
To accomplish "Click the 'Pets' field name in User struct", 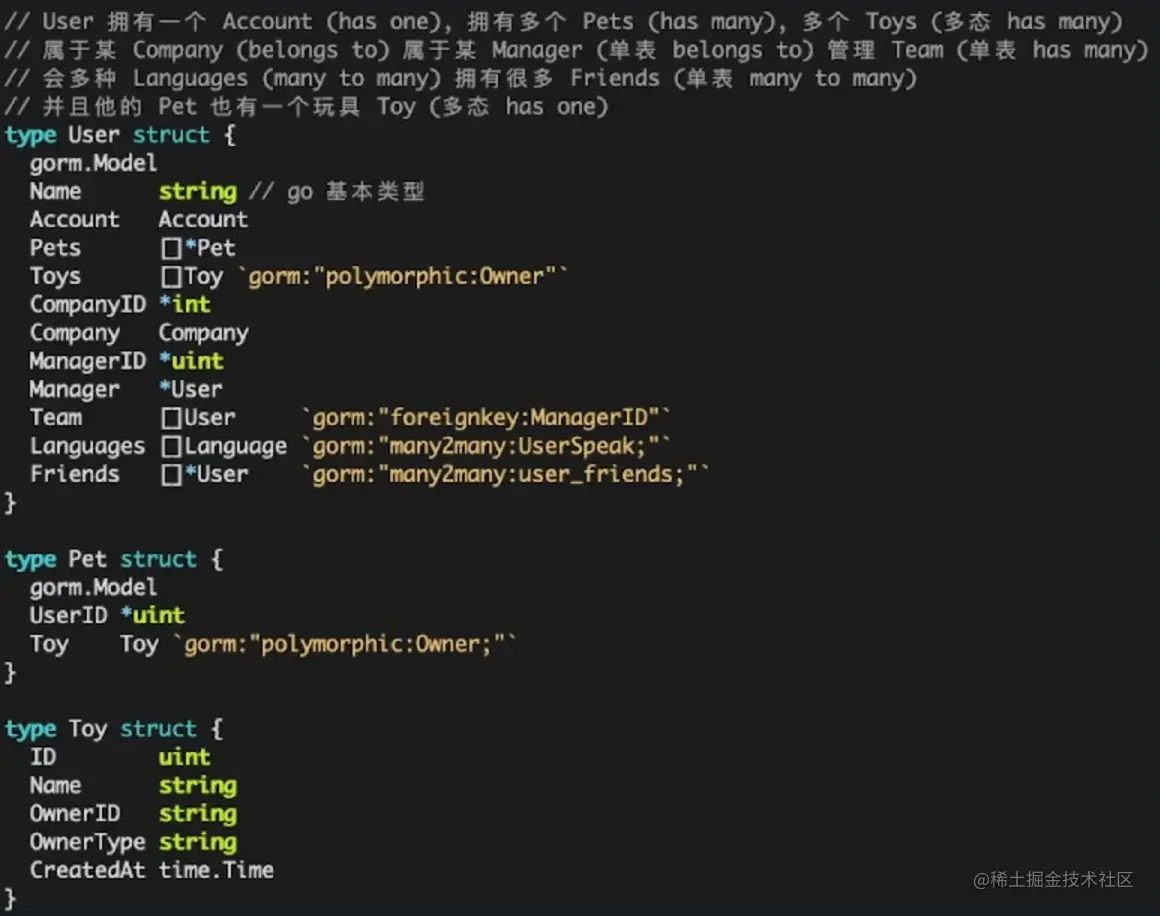I will click(x=55, y=248).
